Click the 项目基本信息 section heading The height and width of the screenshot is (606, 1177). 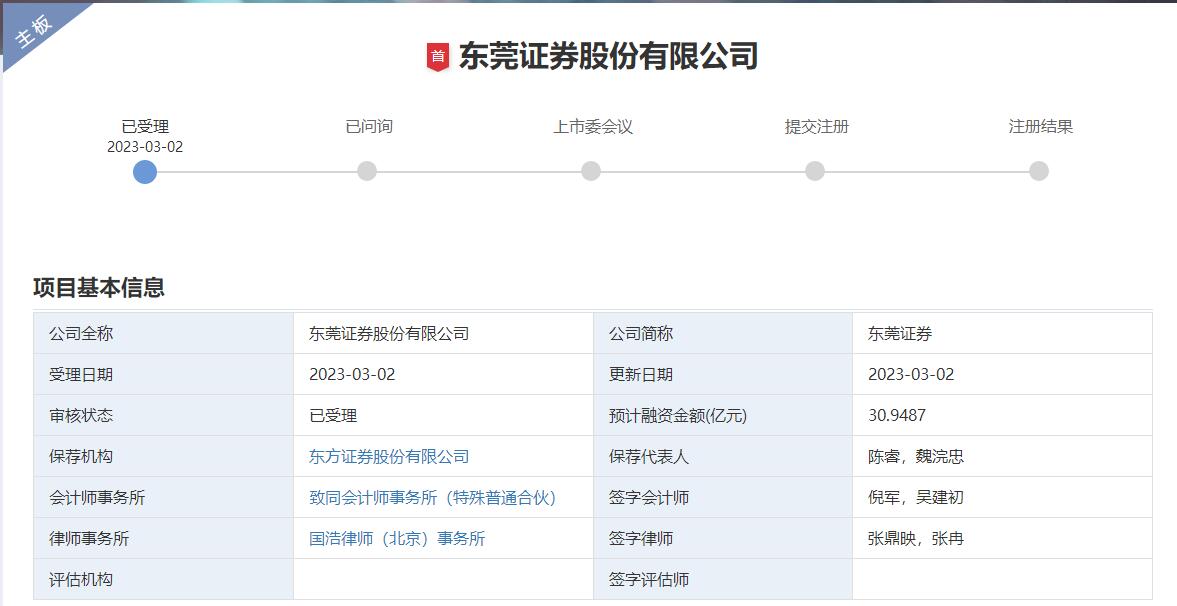coord(99,288)
